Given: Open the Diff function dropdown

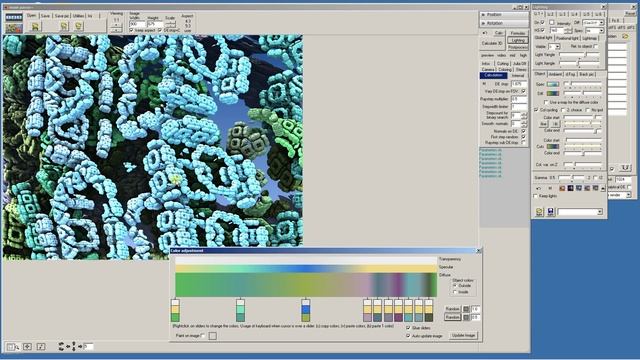Looking at the screenshot, I should click(x=602, y=22).
